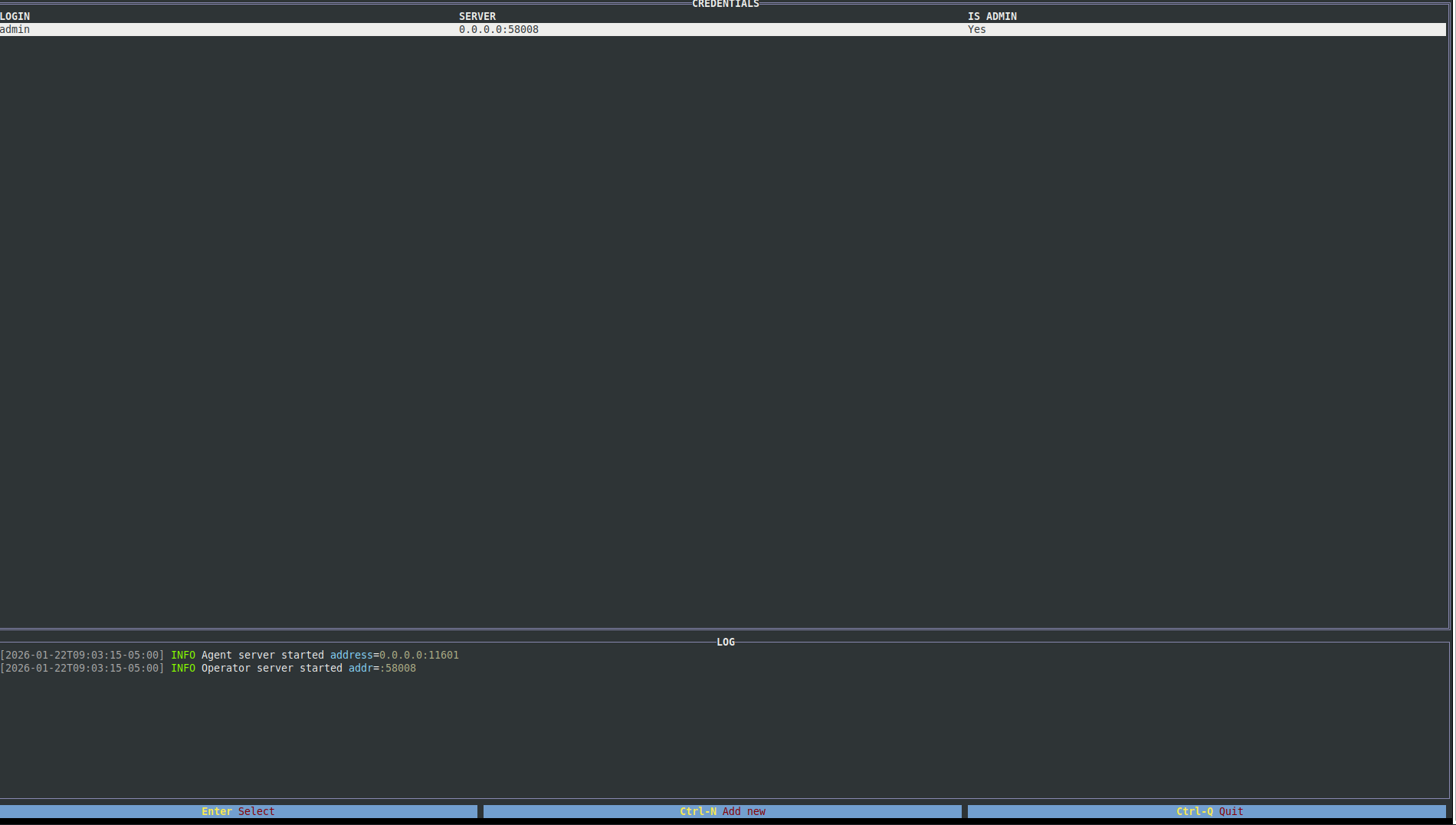The width and height of the screenshot is (1456, 825).
Task: Focus the LOG panel title
Action: point(725,642)
